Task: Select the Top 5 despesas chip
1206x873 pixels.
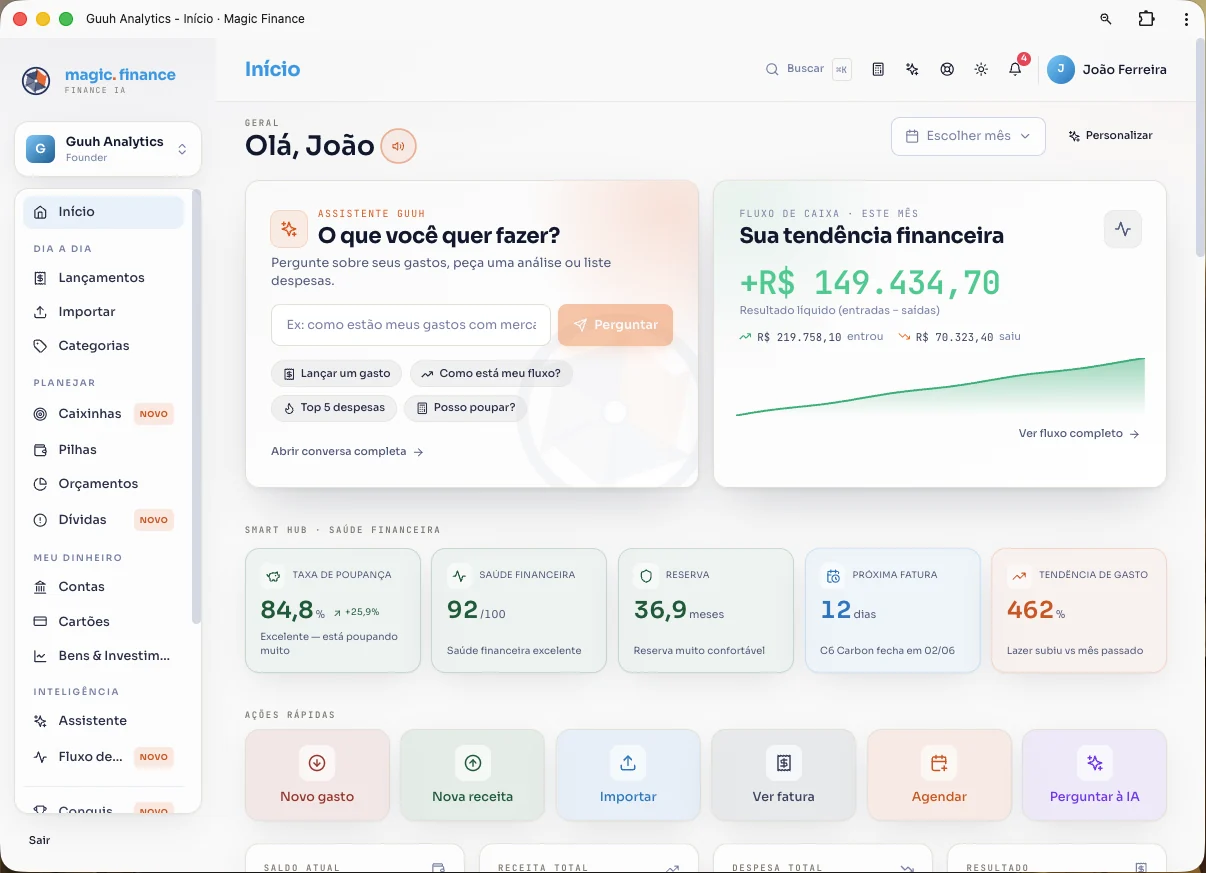Action: [334, 408]
